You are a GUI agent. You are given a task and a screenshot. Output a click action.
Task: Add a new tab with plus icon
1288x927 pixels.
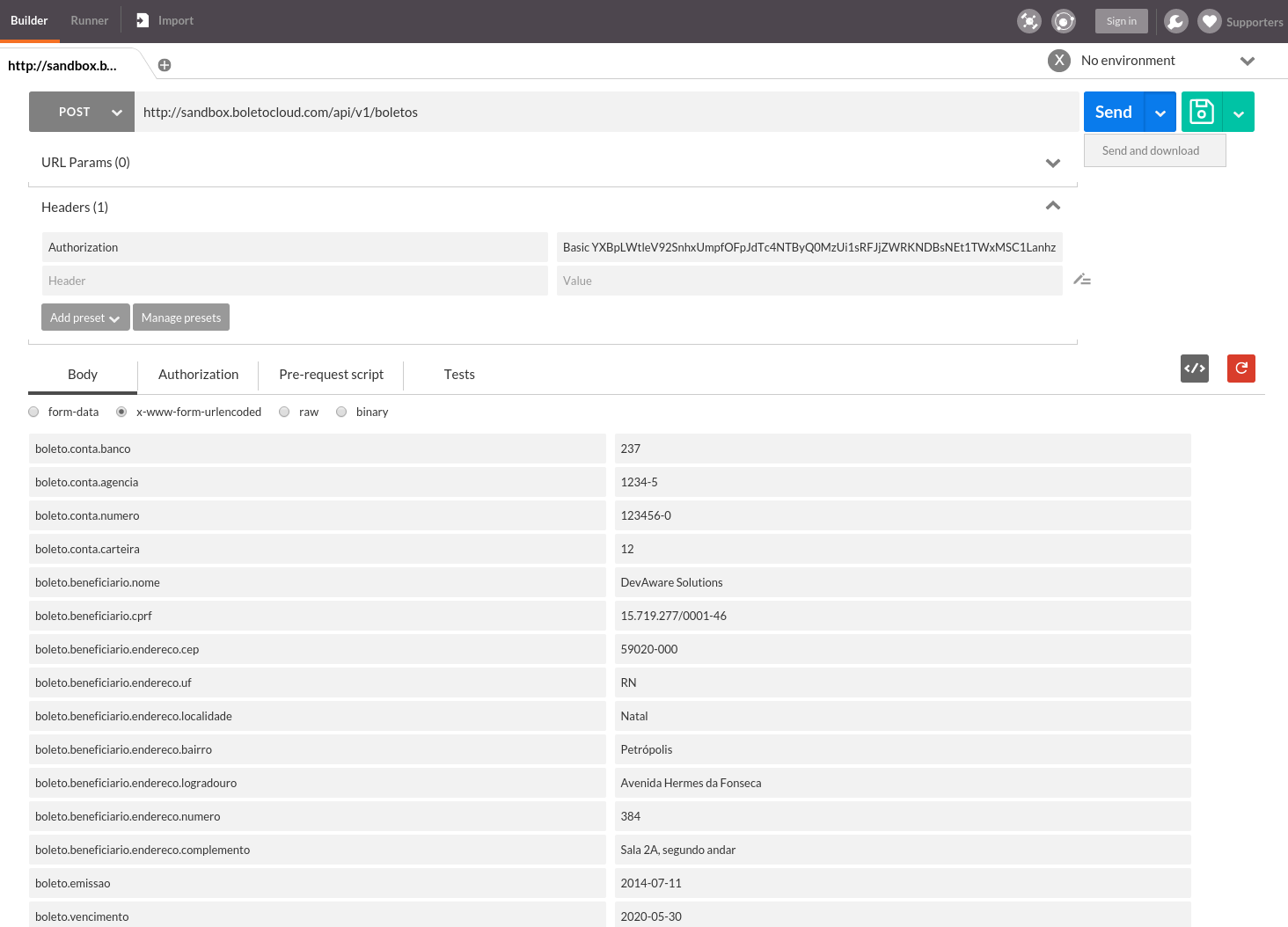coord(165,65)
